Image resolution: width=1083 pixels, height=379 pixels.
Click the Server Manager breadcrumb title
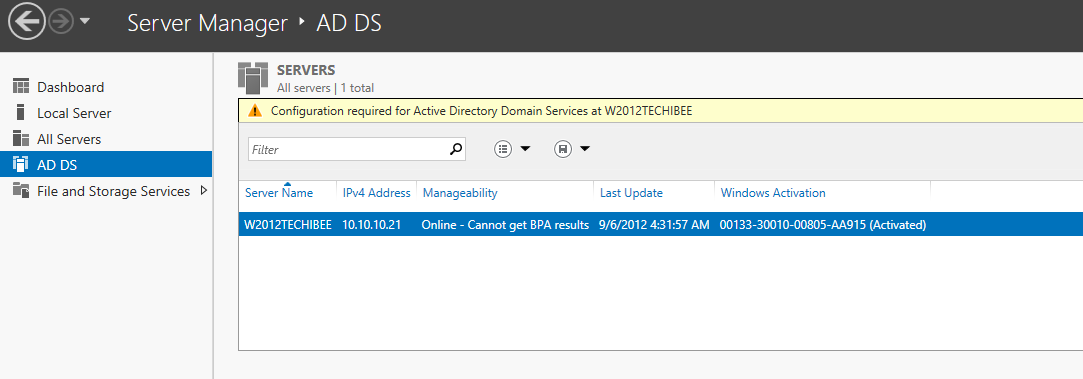[x=207, y=23]
